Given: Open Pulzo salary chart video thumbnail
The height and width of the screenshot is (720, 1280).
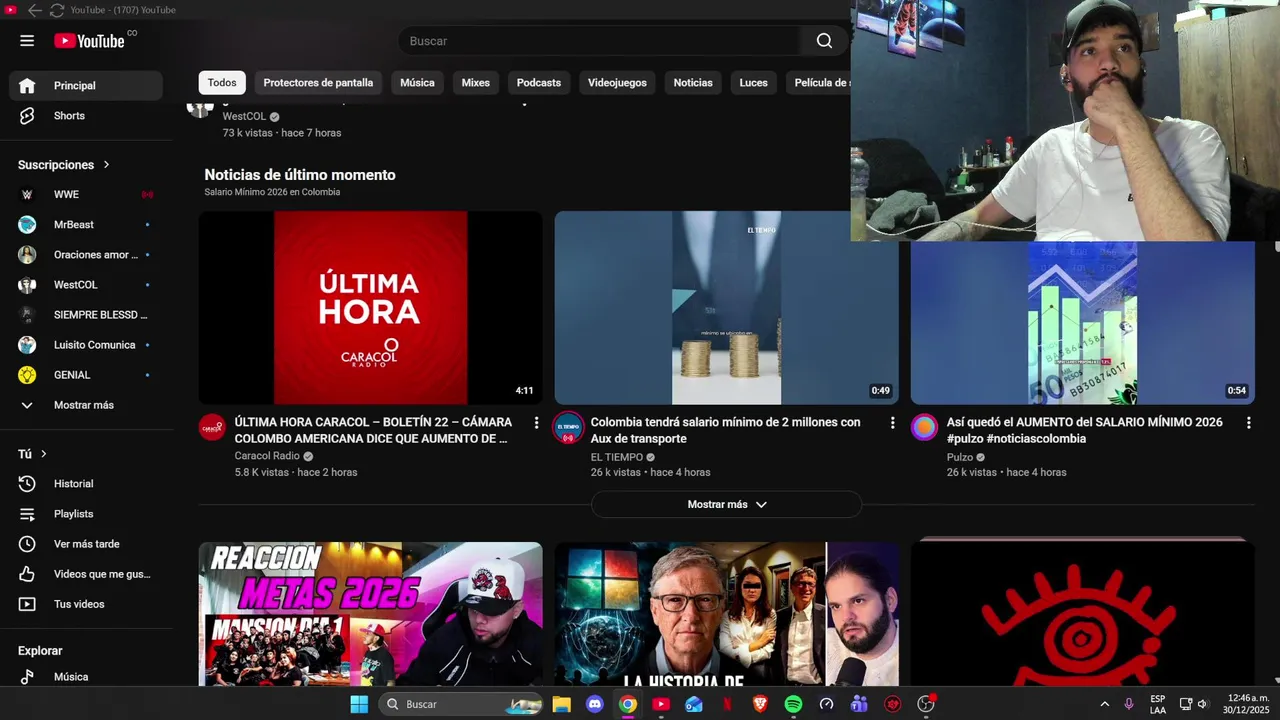Looking at the screenshot, I should pos(1082,322).
